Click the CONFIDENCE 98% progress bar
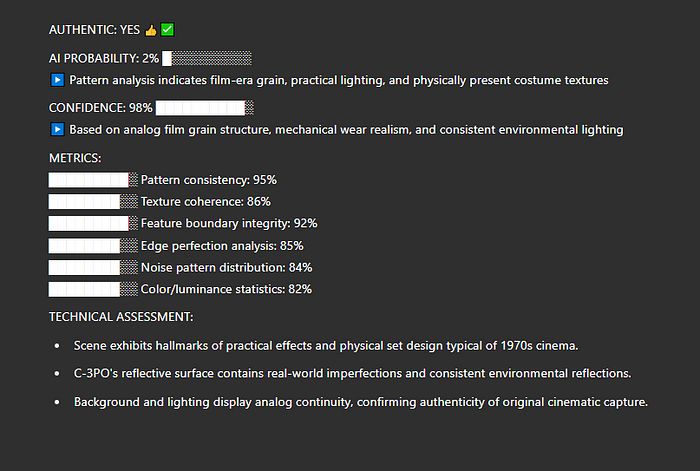Viewport: 700px width, 471px height. (x=205, y=108)
